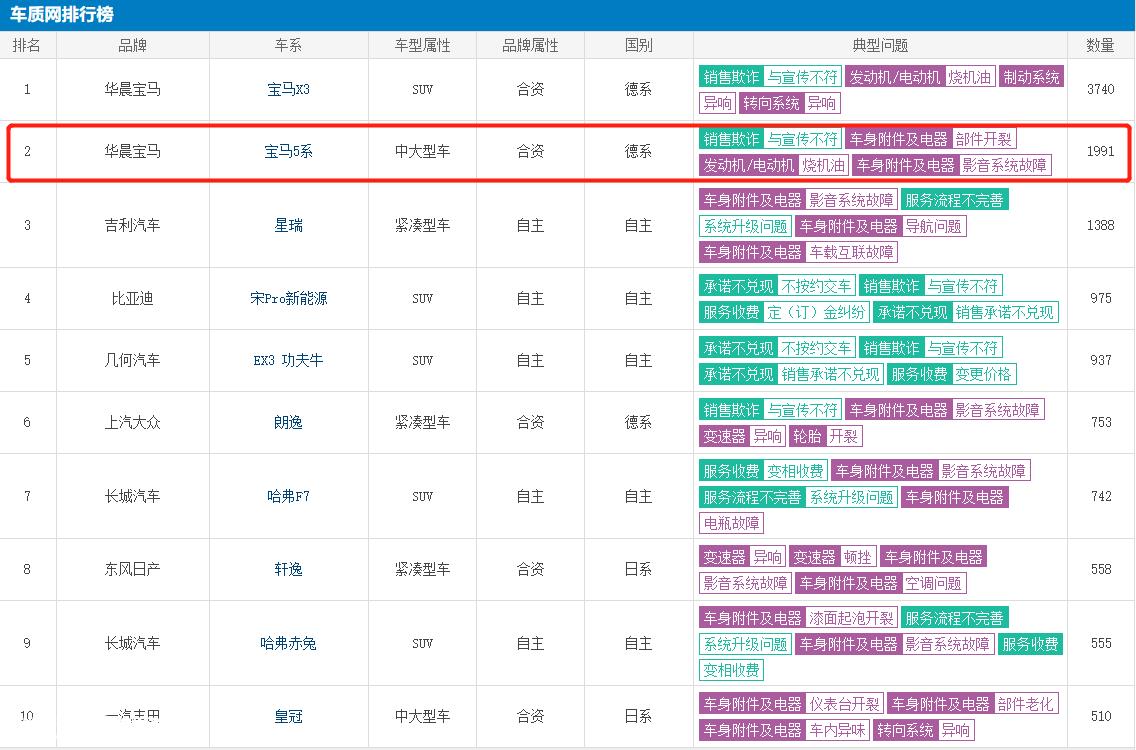This screenshot has height=750, width=1136.
Task: Click the 品牌 column header
Action: (133, 45)
